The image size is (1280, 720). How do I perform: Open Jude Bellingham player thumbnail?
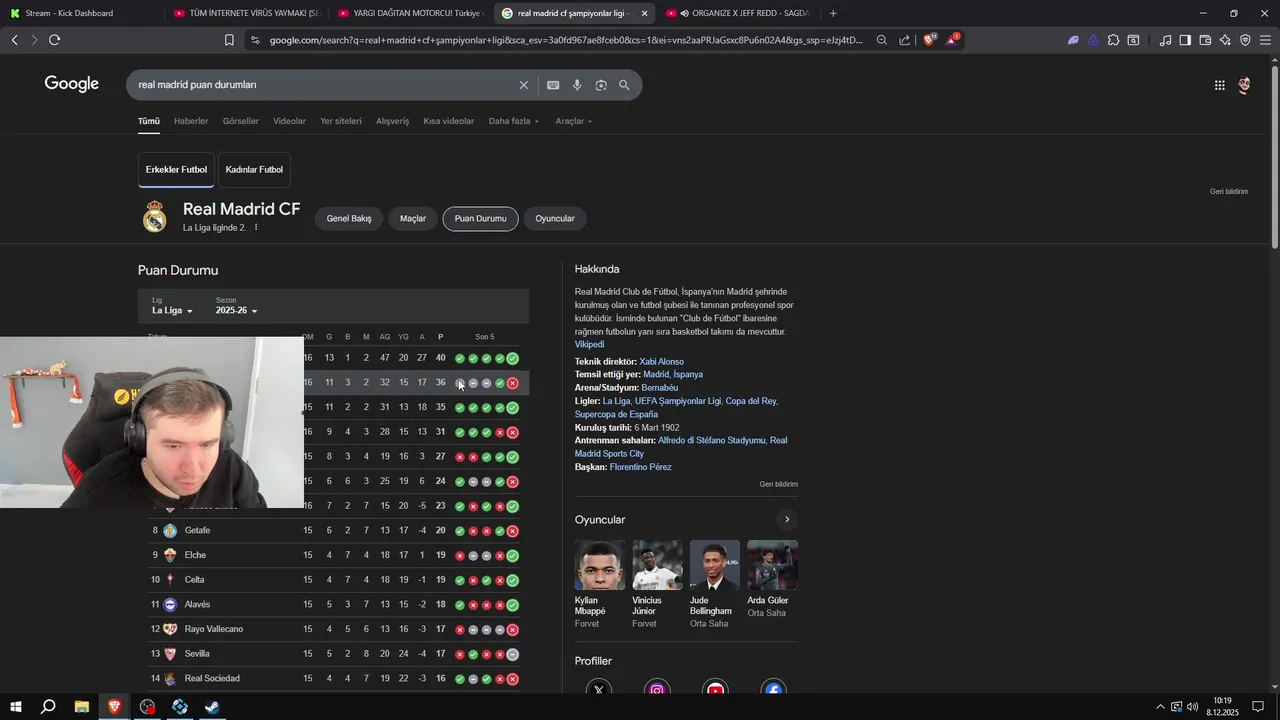click(715, 565)
